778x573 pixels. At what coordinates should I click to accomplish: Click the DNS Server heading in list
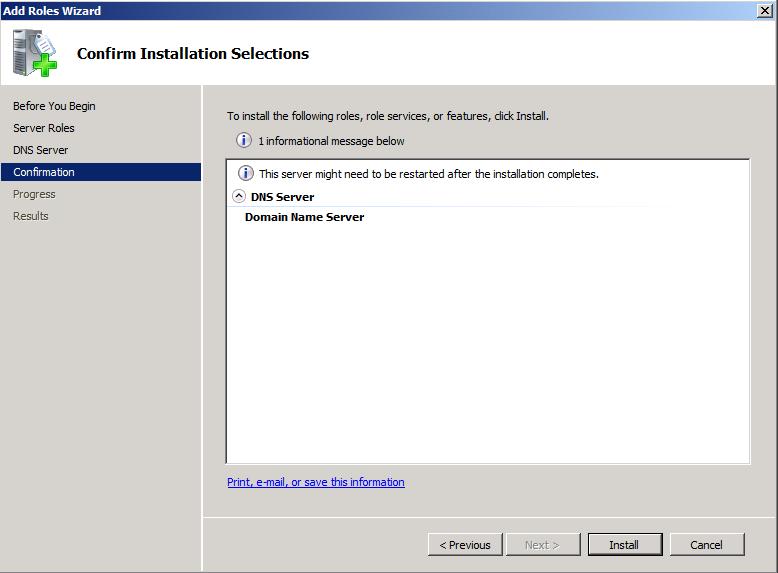tap(282, 197)
